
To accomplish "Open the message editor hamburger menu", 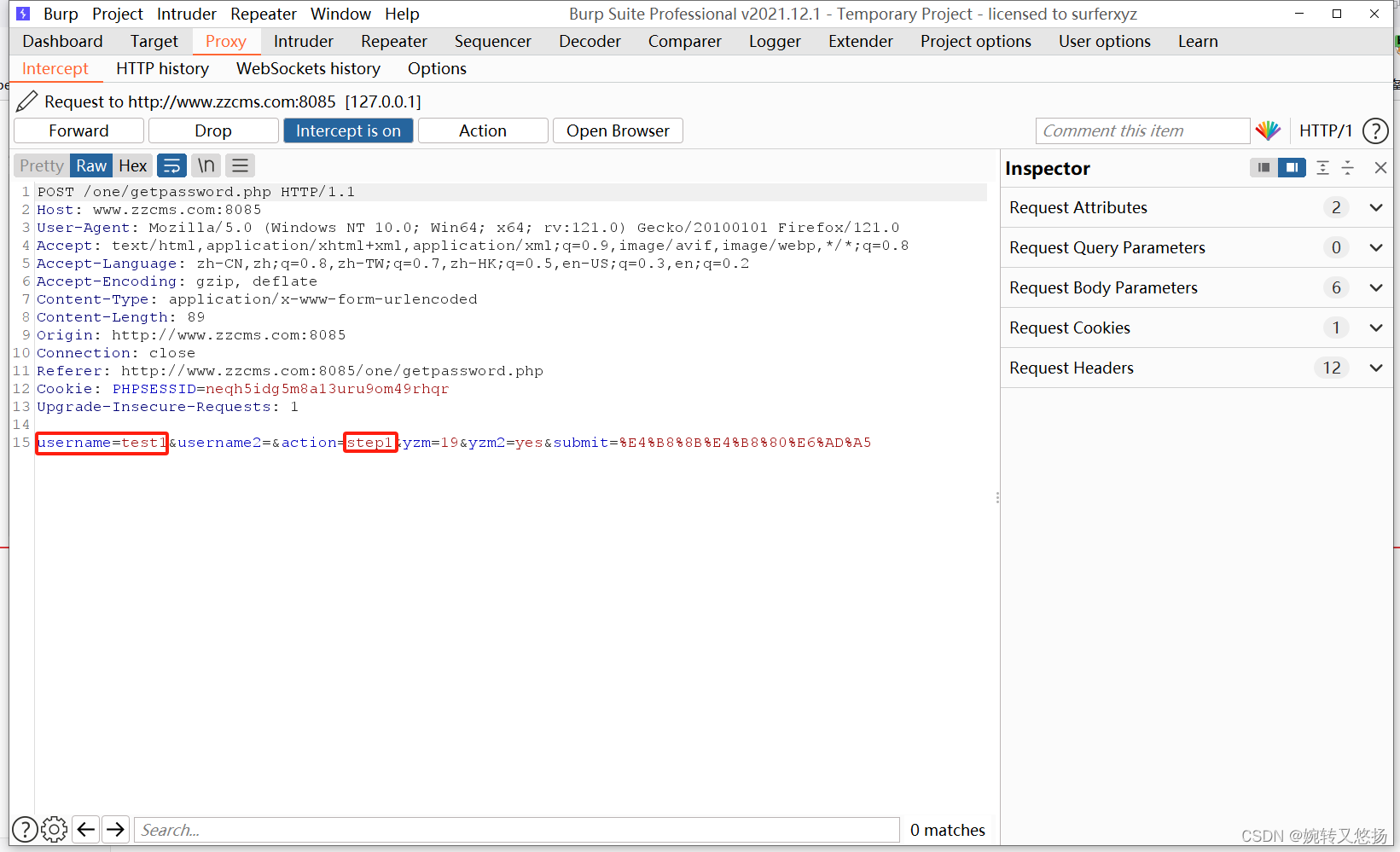I will pyautogui.click(x=240, y=165).
